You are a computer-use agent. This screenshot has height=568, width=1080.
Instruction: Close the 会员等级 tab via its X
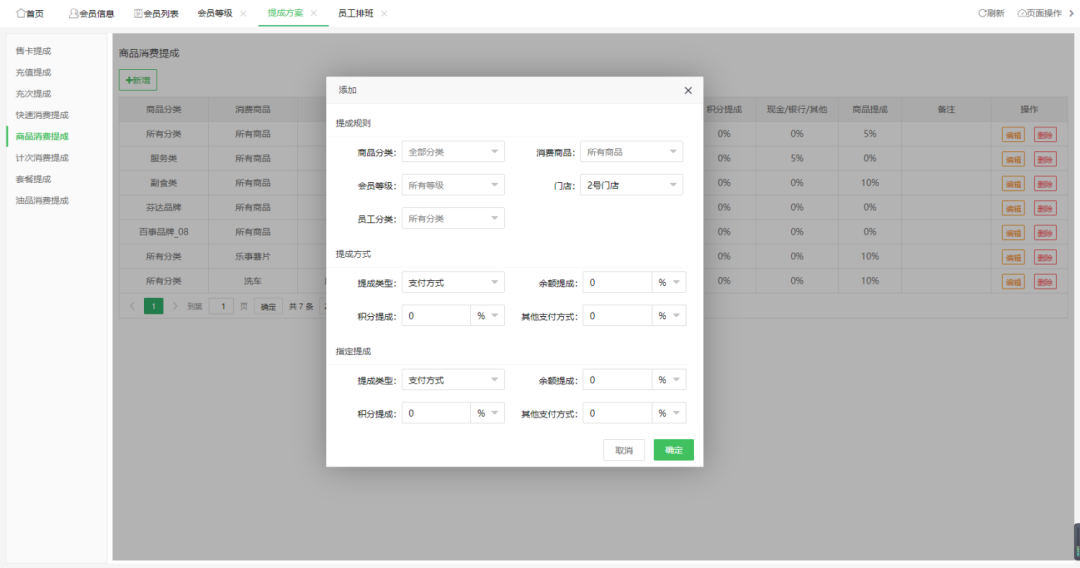tap(243, 13)
